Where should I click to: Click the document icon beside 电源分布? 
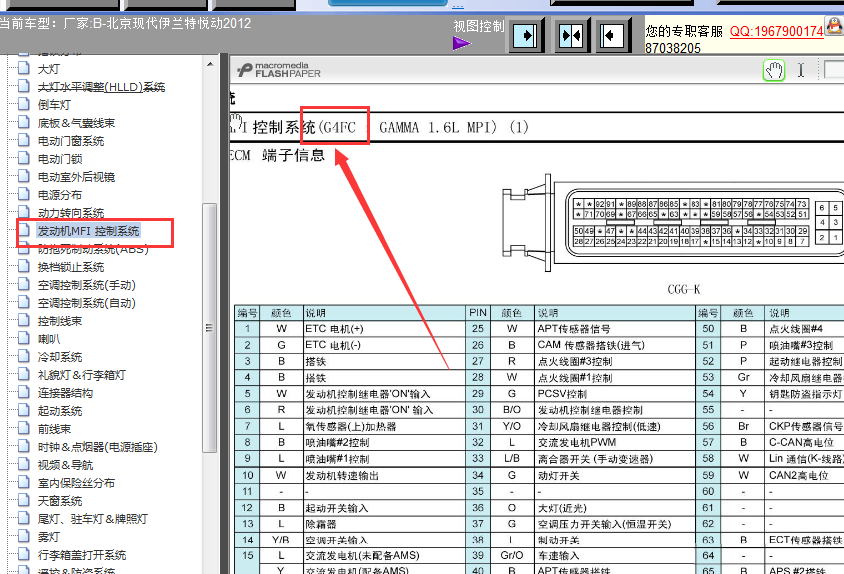click(24, 194)
